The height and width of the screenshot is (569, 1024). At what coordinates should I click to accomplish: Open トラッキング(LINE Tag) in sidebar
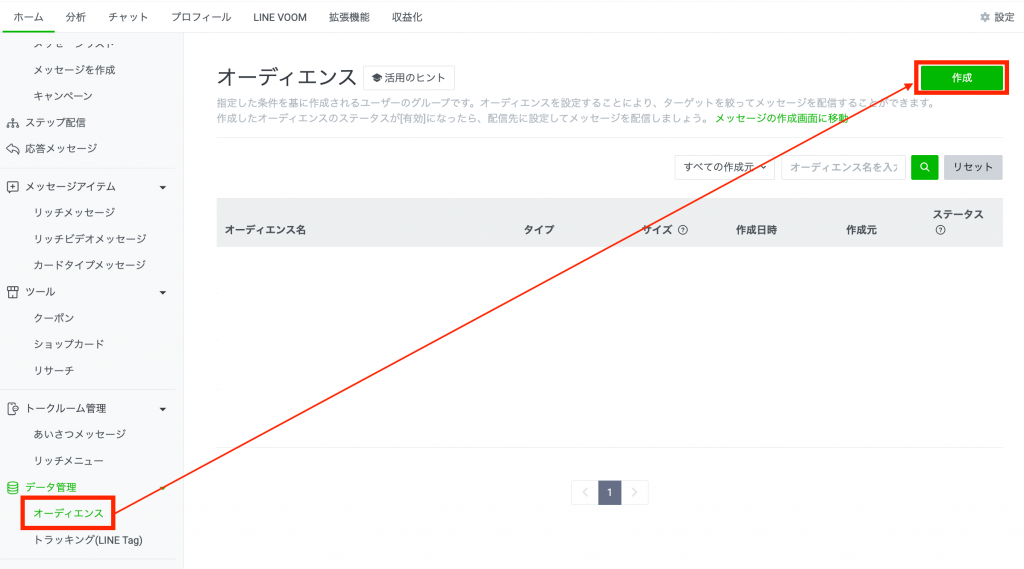88,540
